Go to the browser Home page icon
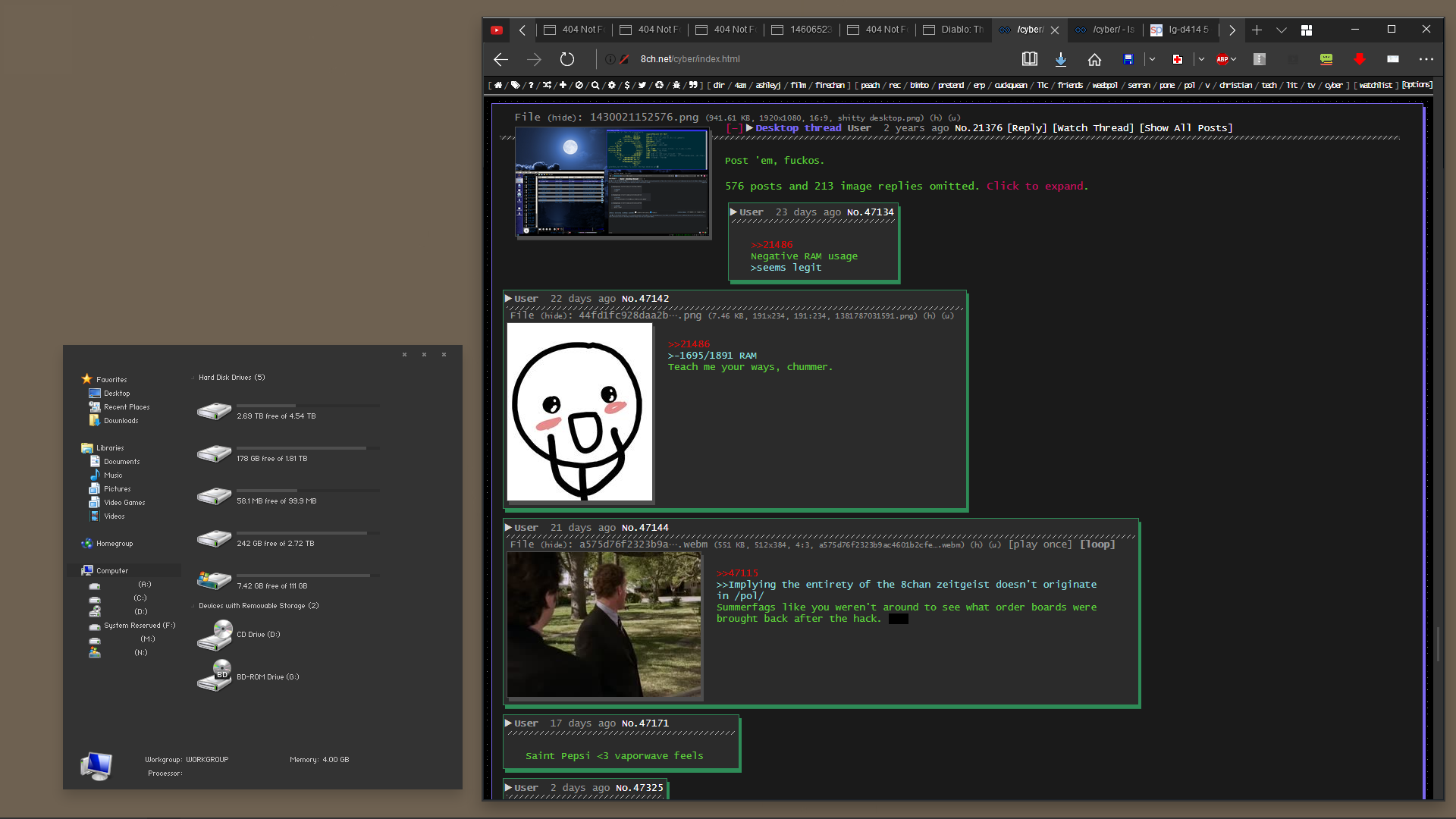The height and width of the screenshot is (819, 1456). click(x=1094, y=59)
